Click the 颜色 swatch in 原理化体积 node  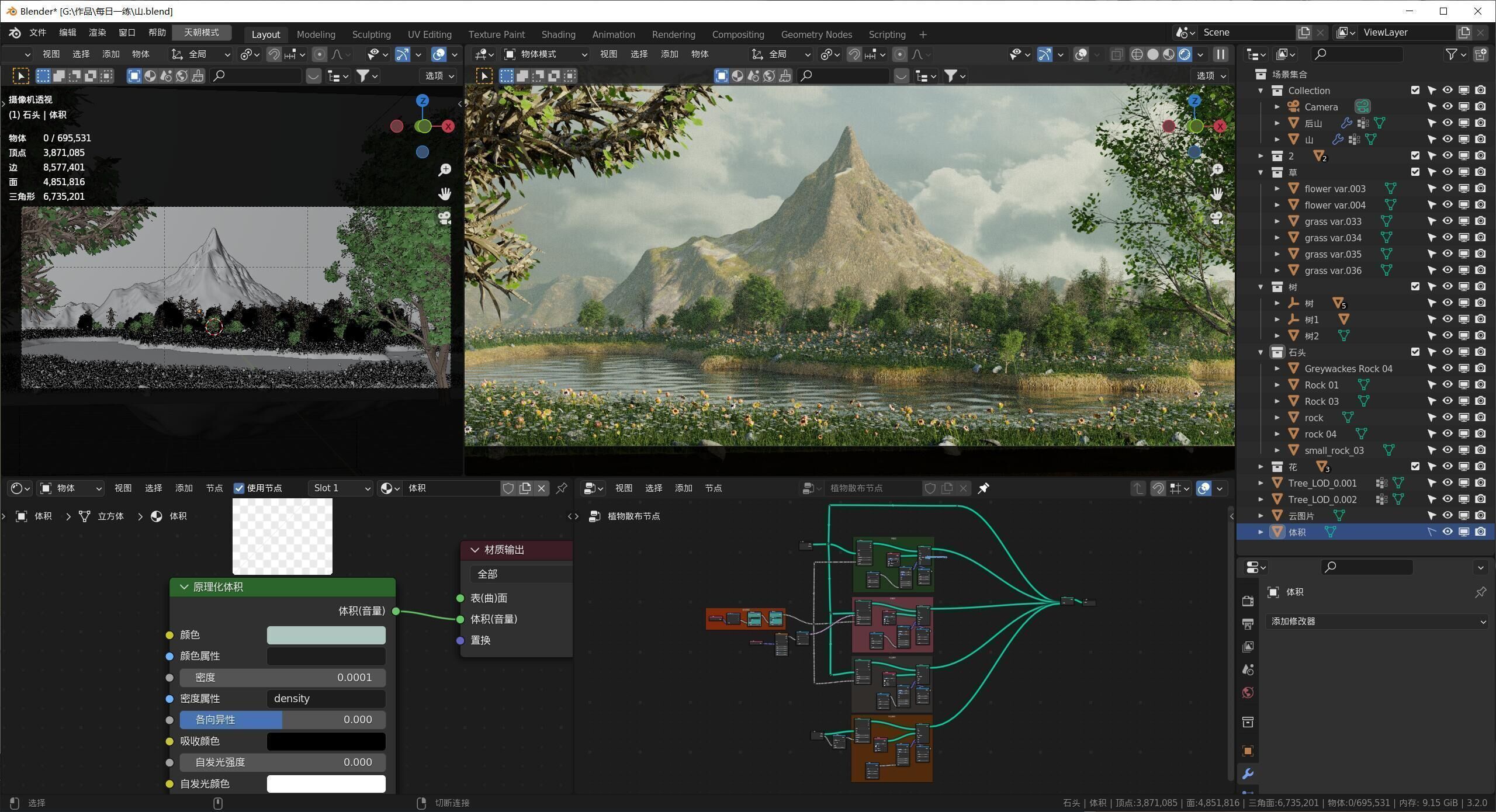click(326, 635)
